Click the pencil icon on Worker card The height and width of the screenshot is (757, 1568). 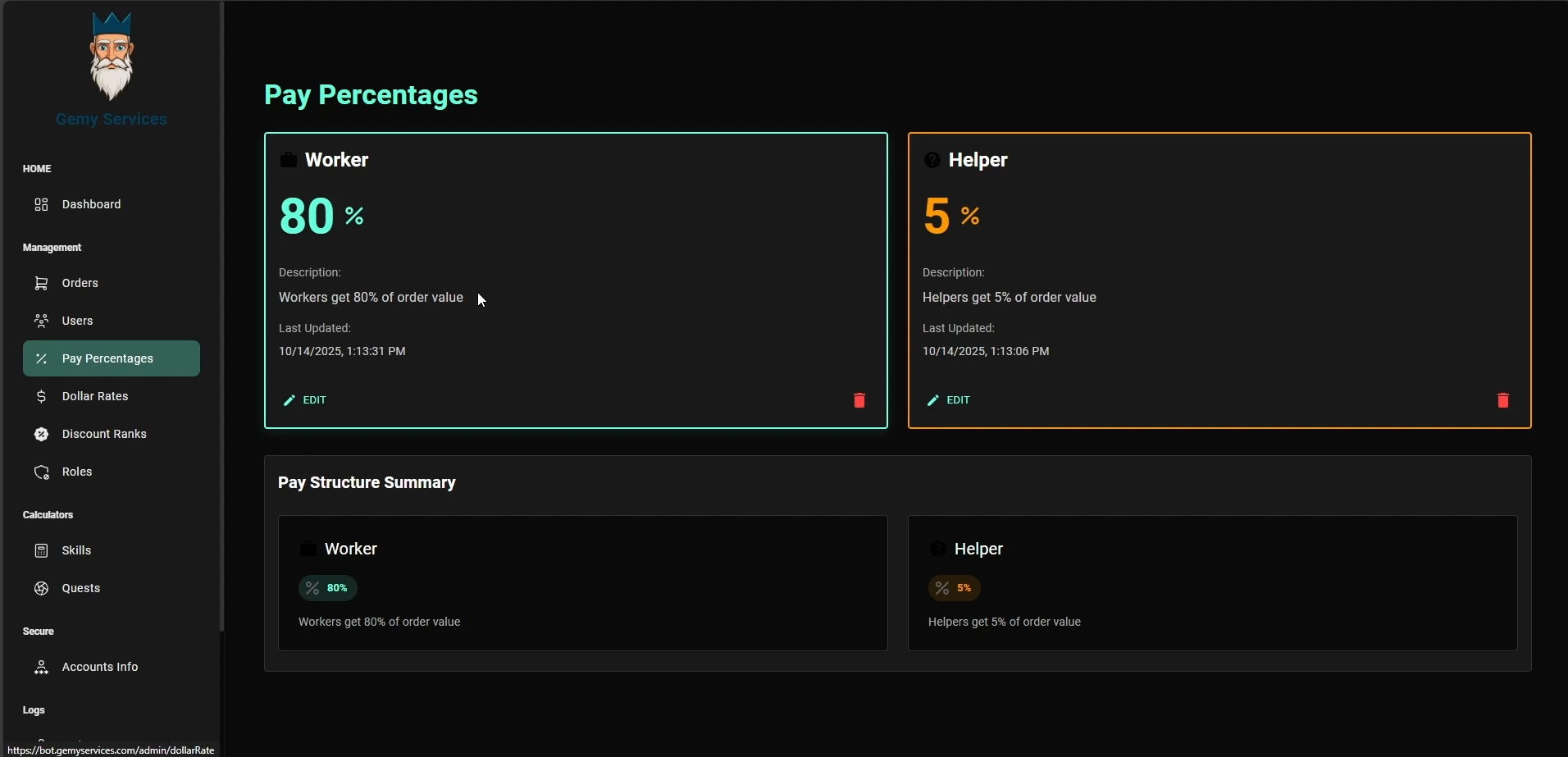point(289,400)
